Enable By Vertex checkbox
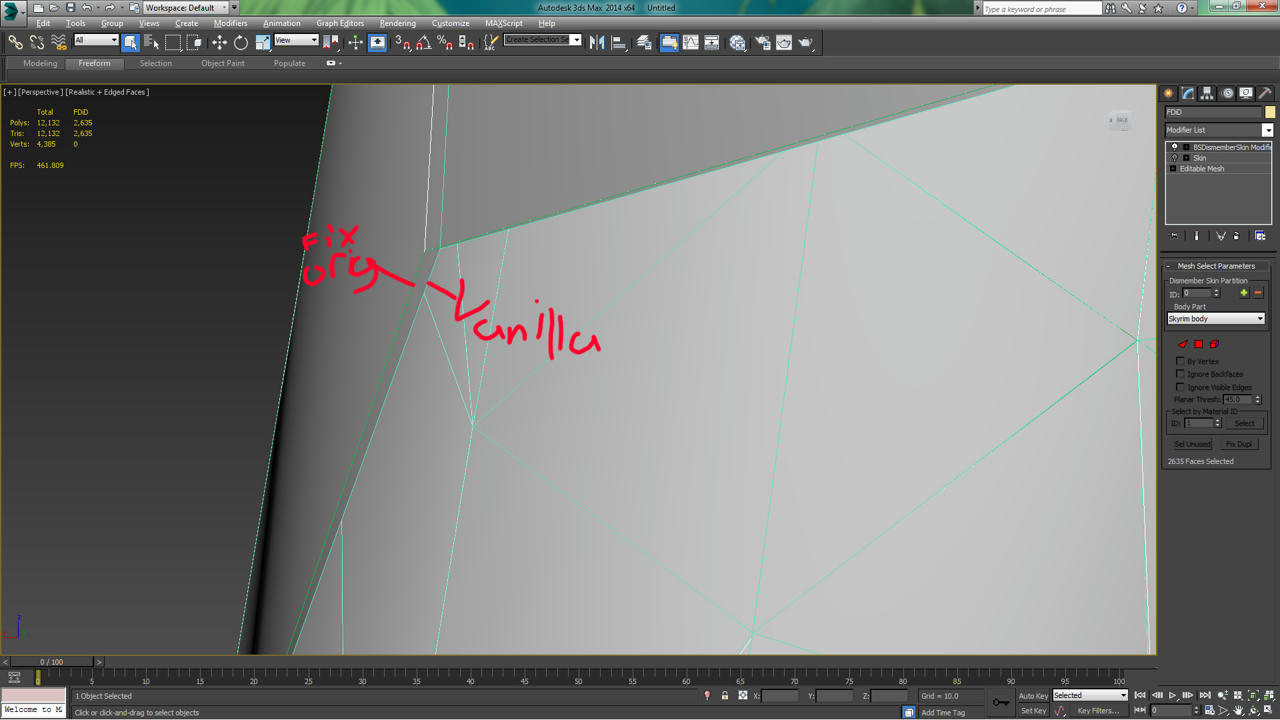The height and width of the screenshot is (720, 1280). point(1180,361)
